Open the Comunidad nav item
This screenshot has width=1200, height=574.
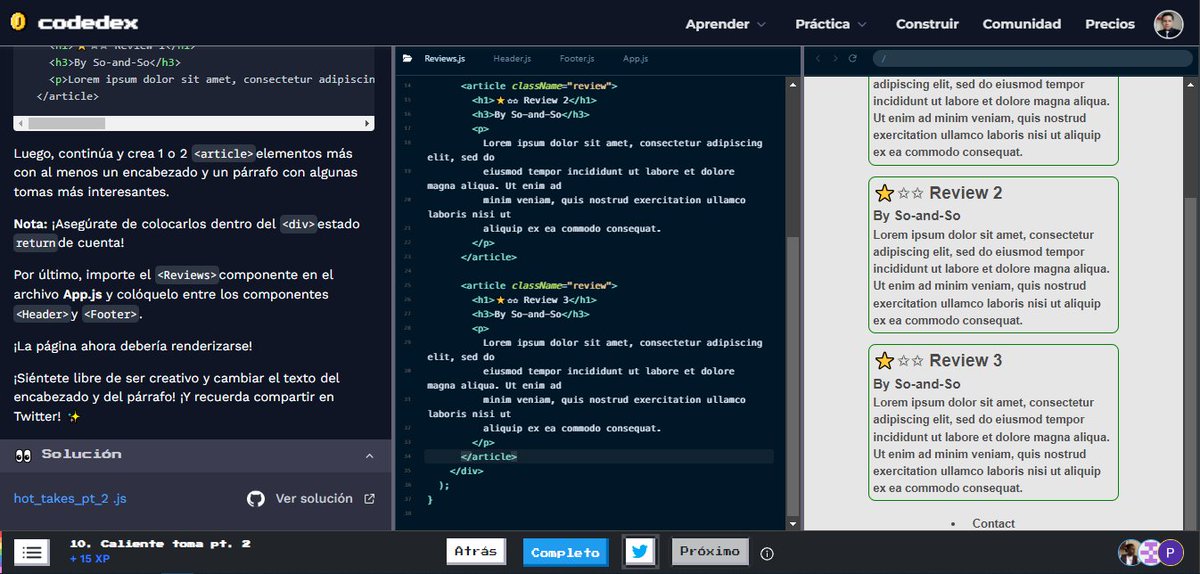[x=1022, y=24]
